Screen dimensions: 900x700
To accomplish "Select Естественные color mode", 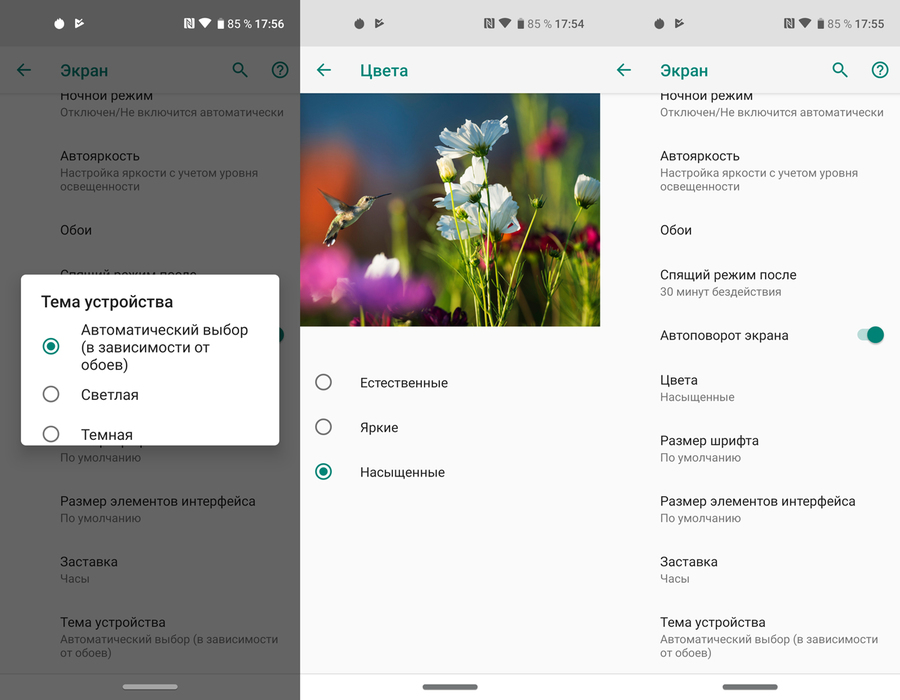I will [x=450, y=382].
